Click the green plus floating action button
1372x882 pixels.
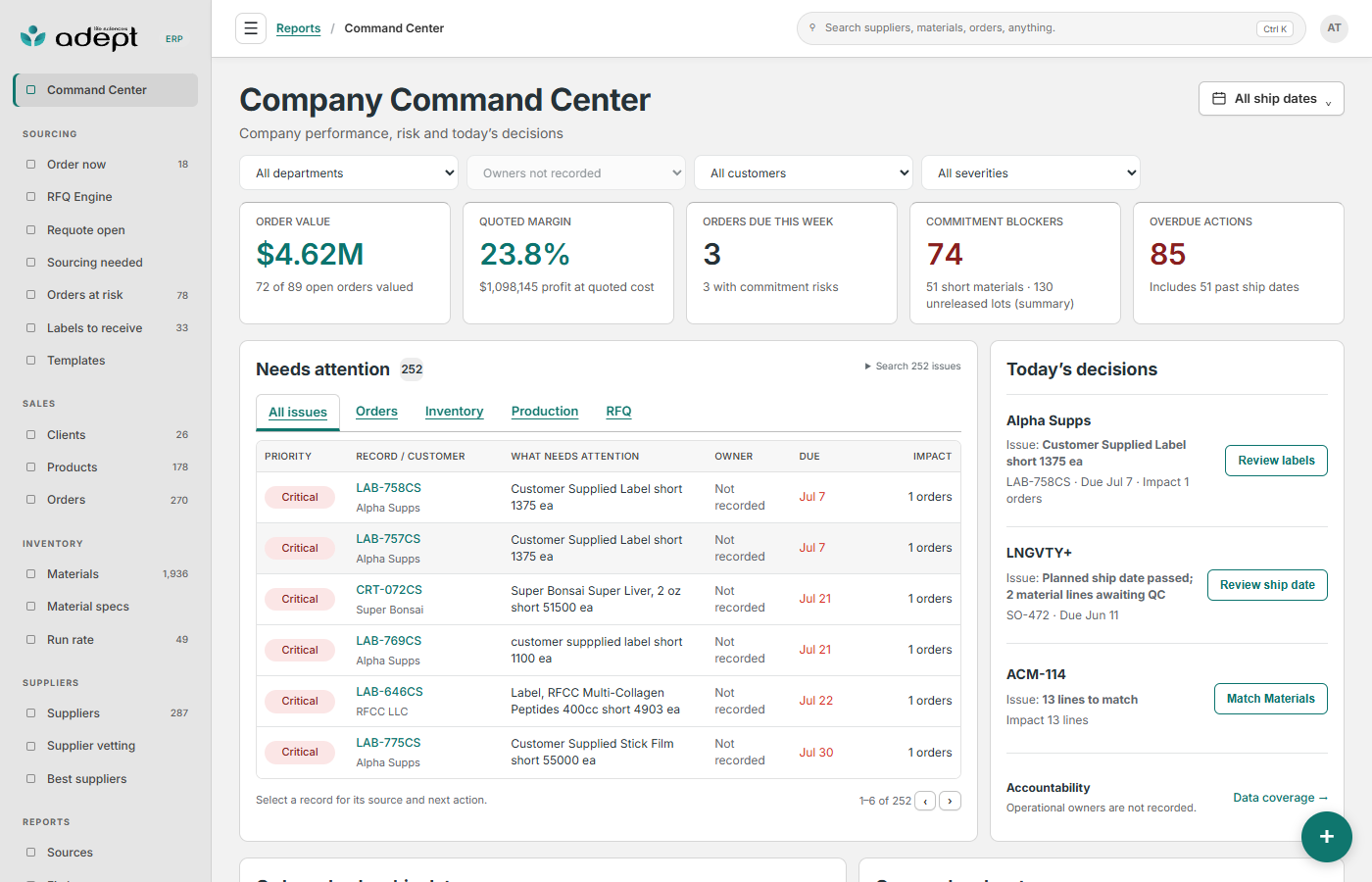1327,837
